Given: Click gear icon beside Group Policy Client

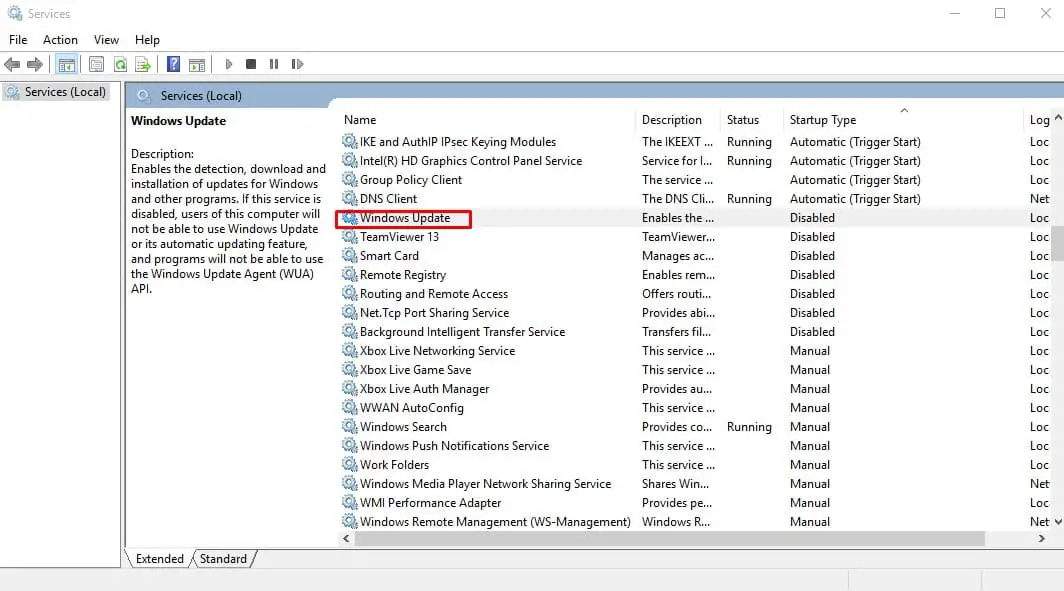Looking at the screenshot, I should (349, 179).
